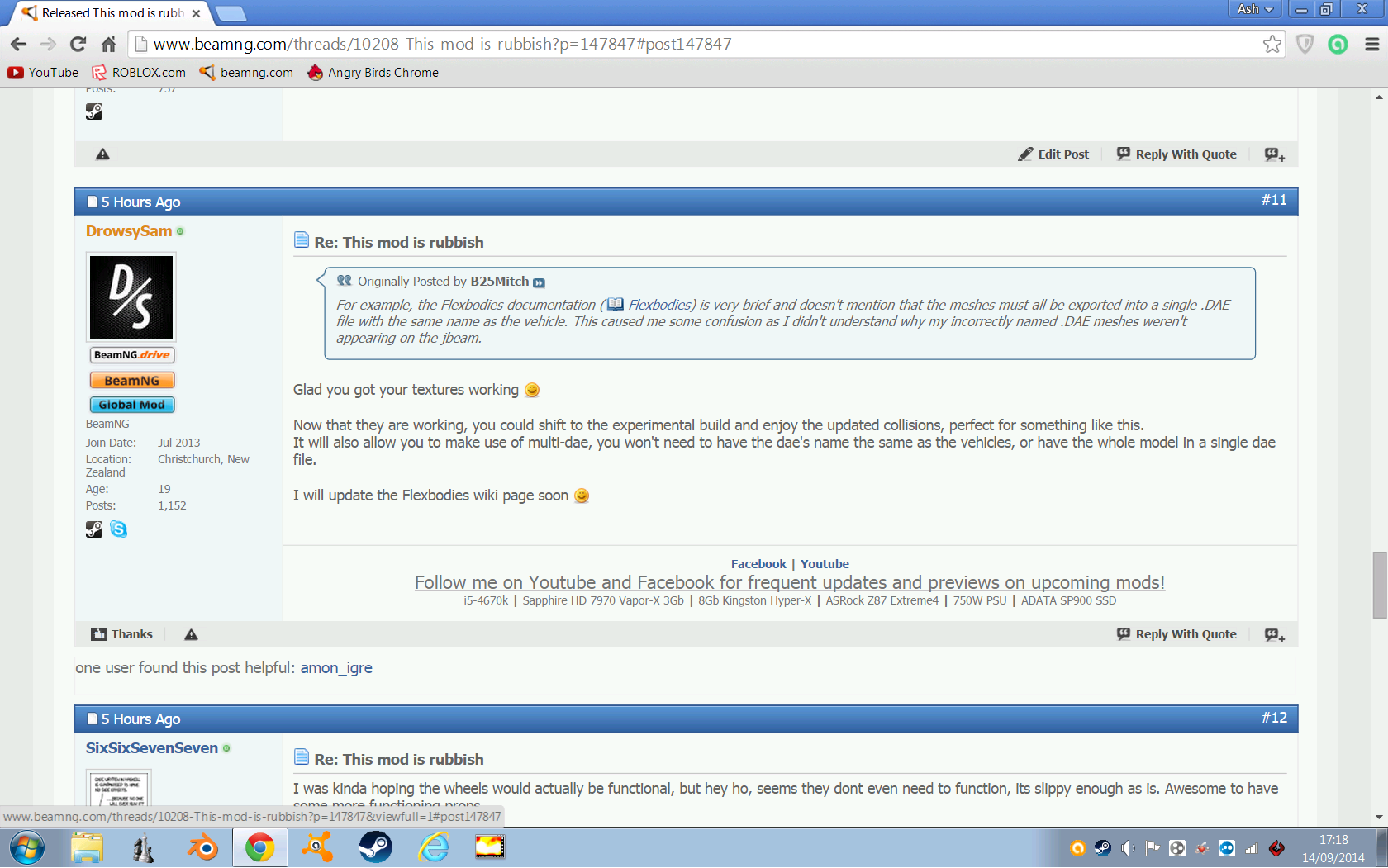The height and width of the screenshot is (868, 1388).
Task: Click multi-quote icon under DrowsySam's post
Action: click(1275, 634)
